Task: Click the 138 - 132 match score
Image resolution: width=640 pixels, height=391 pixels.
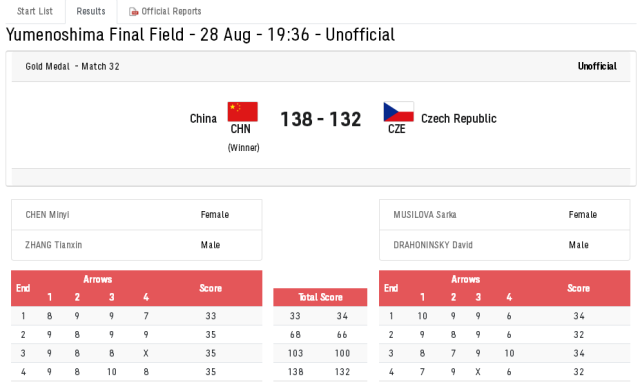Action: pyautogui.click(x=321, y=119)
